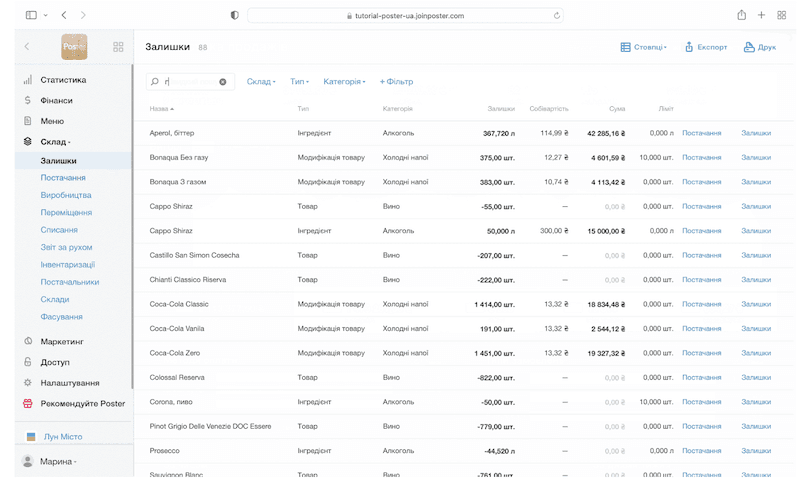Click the Фінанси dollar icon

click(x=28, y=101)
